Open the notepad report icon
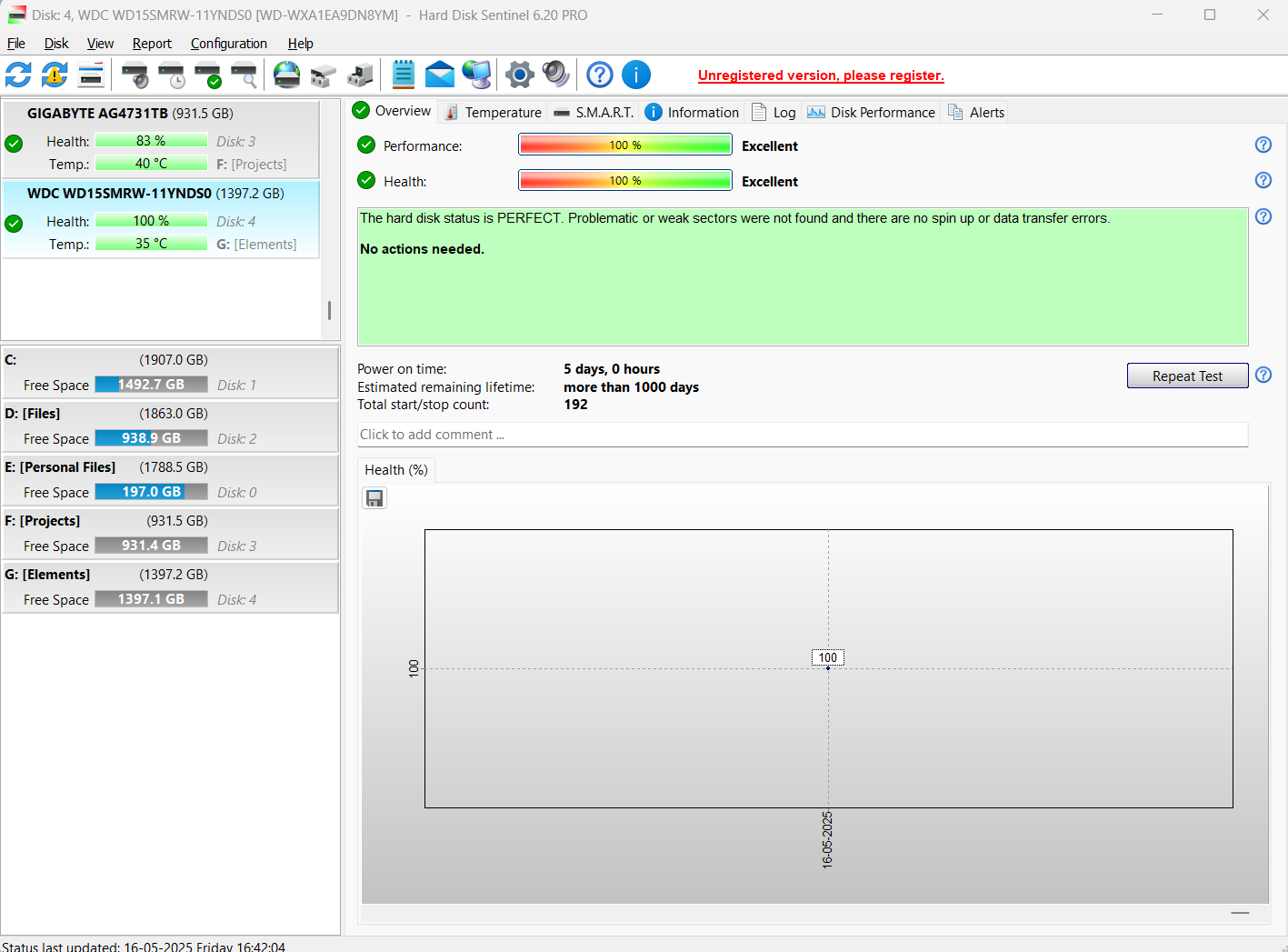The height and width of the screenshot is (952, 1288). coord(404,75)
